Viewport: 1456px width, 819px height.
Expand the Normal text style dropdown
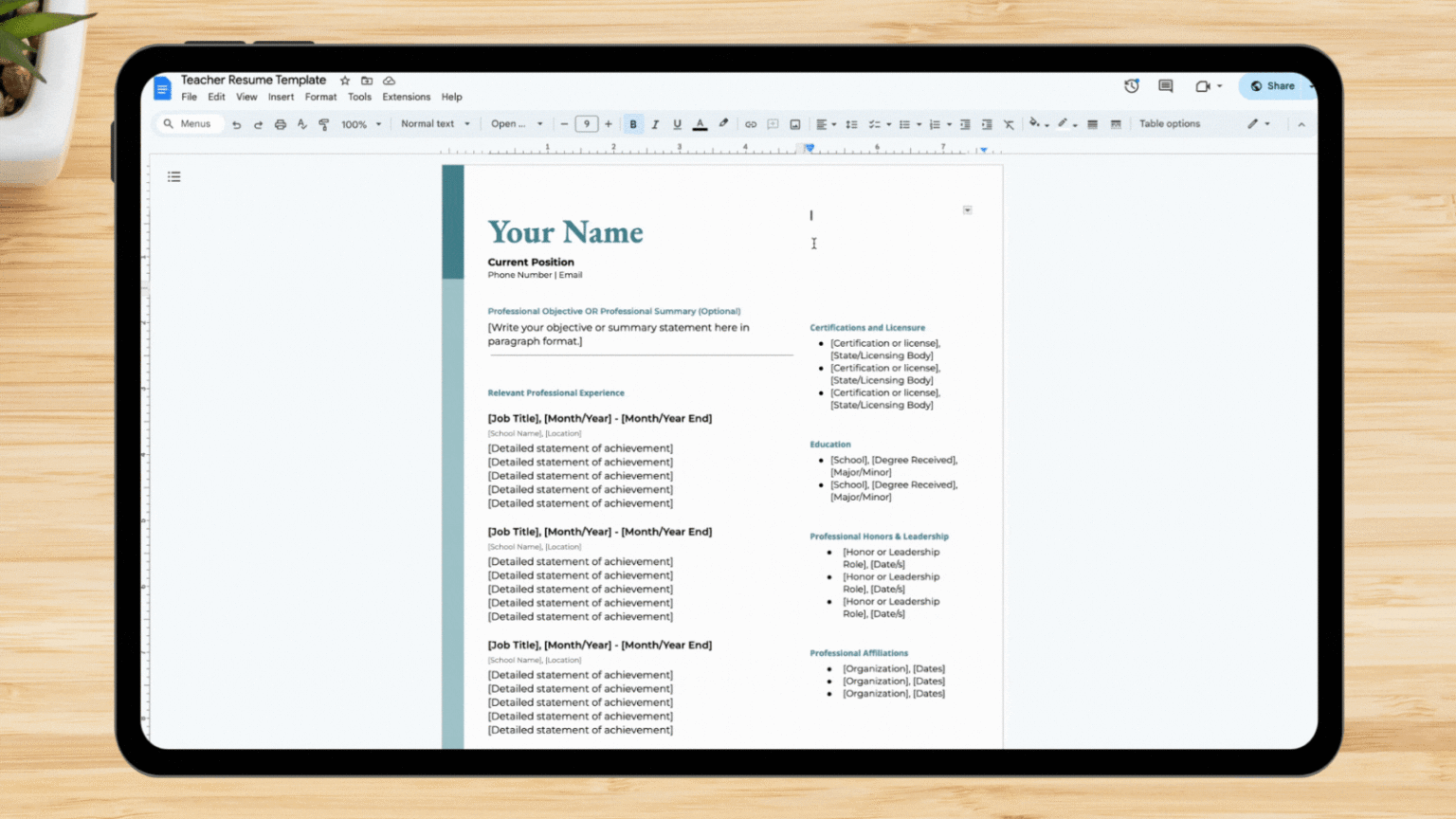pyautogui.click(x=435, y=124)
